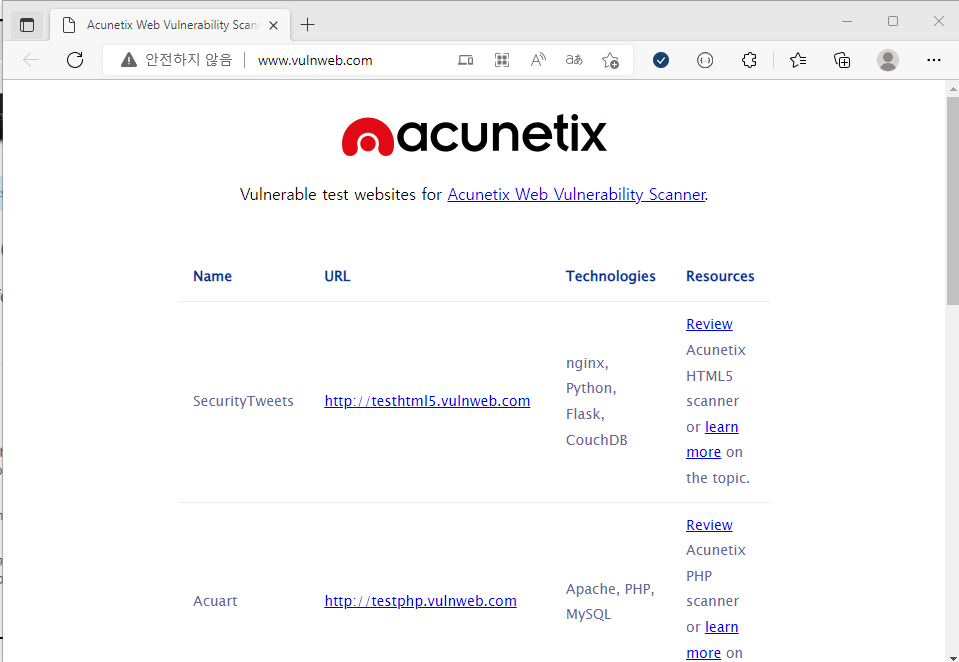
Task: Start read aloud from address bar
Action: point(538,60)
